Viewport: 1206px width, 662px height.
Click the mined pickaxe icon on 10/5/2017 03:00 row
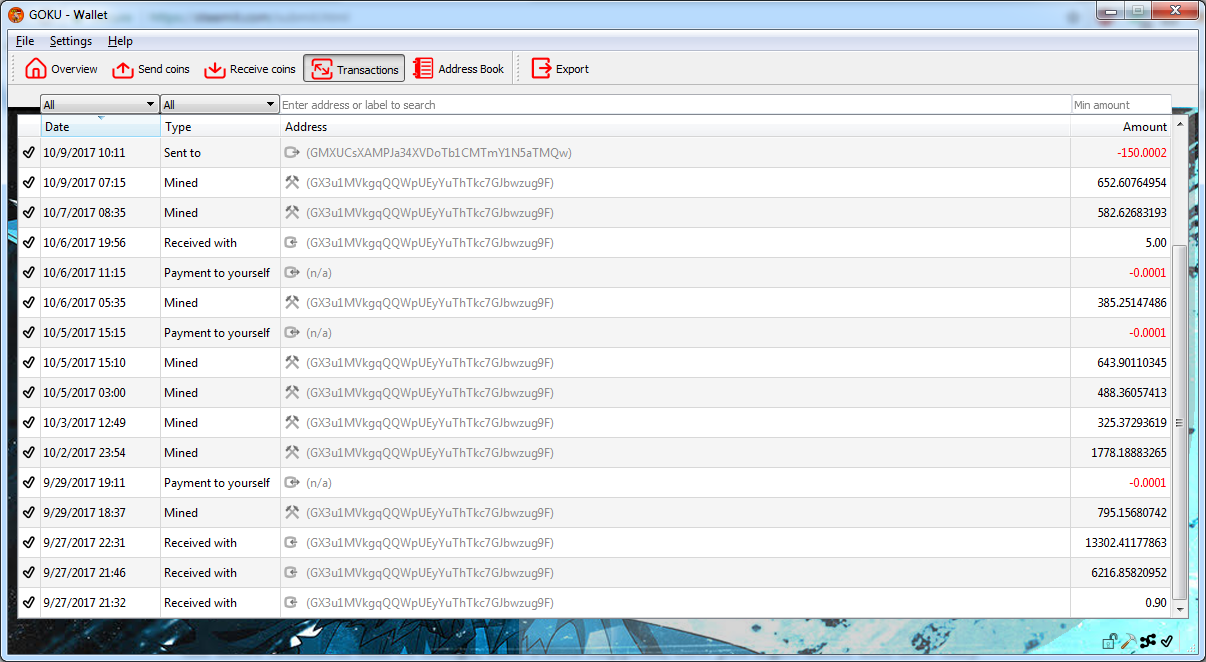click(x=292, y=393)
